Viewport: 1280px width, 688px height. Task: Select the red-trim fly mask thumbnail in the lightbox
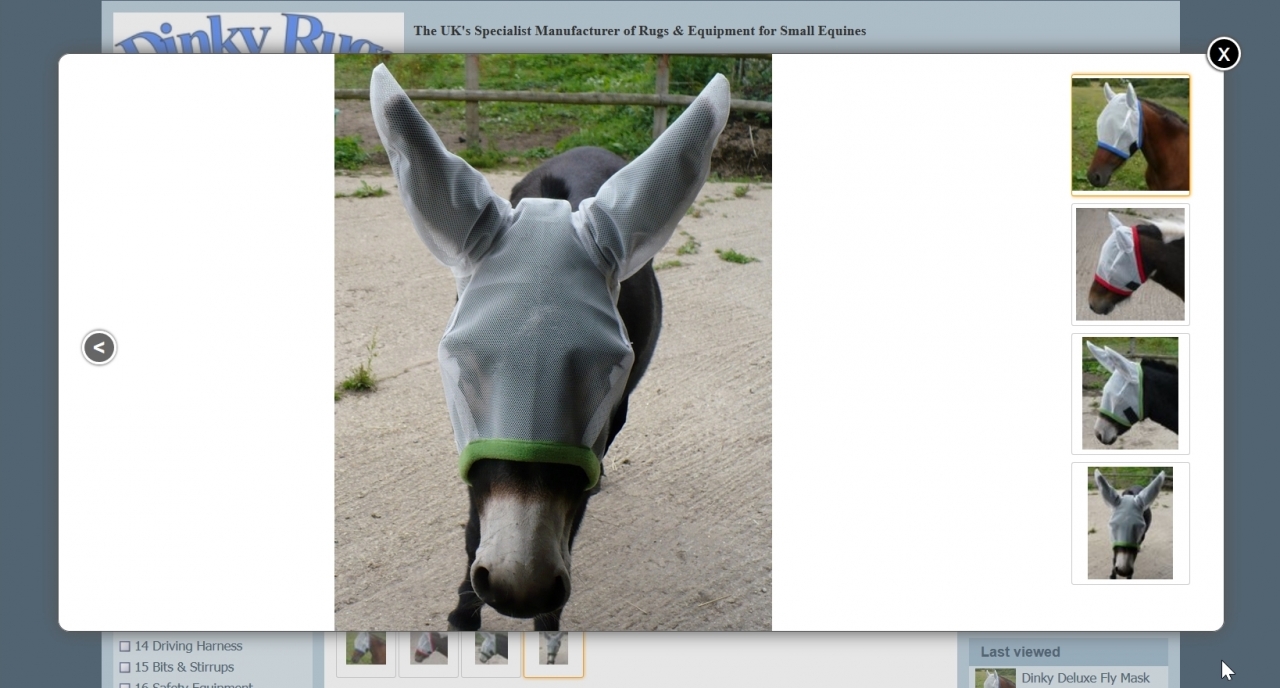pos(1130,264)
